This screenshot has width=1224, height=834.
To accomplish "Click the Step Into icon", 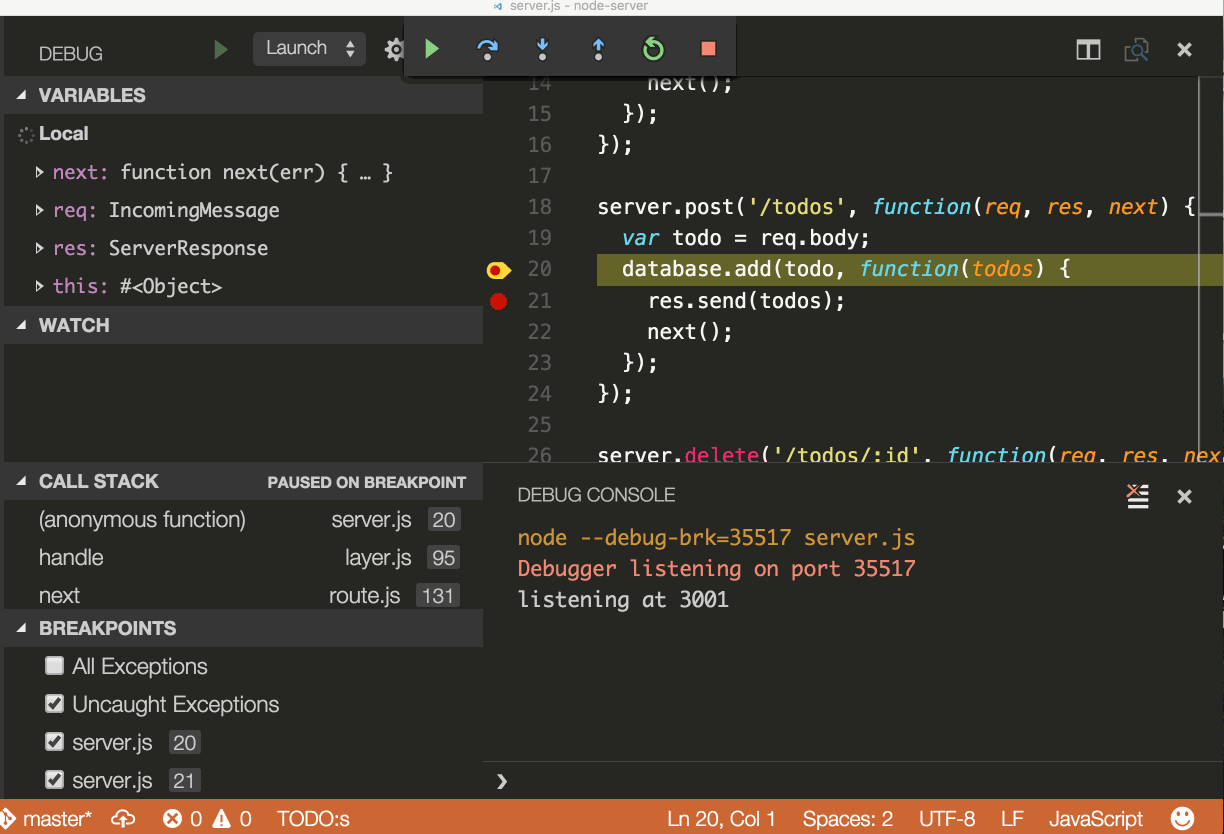I will tap(542, 49).
